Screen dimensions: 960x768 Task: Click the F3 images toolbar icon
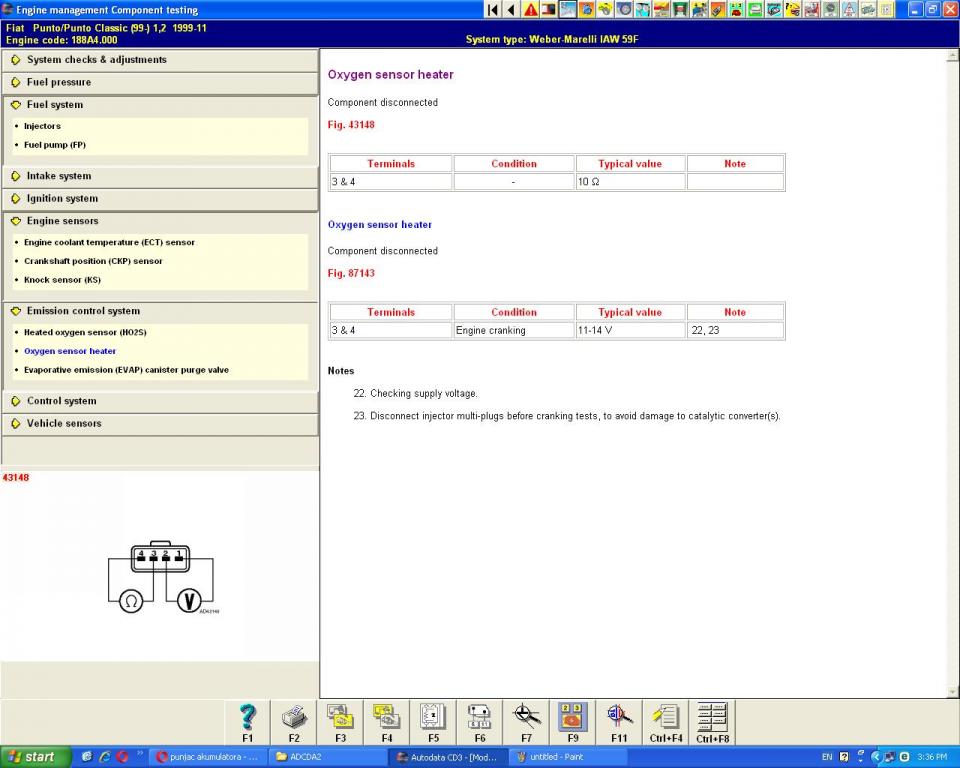click(x=340, y=723)
